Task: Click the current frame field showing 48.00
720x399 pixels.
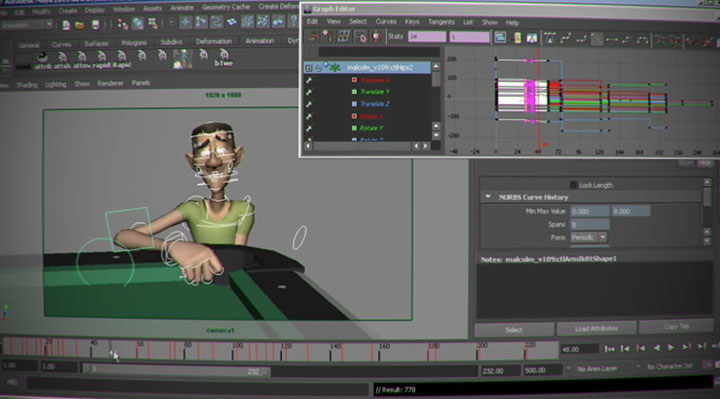Action: click(x=579, y=349)
